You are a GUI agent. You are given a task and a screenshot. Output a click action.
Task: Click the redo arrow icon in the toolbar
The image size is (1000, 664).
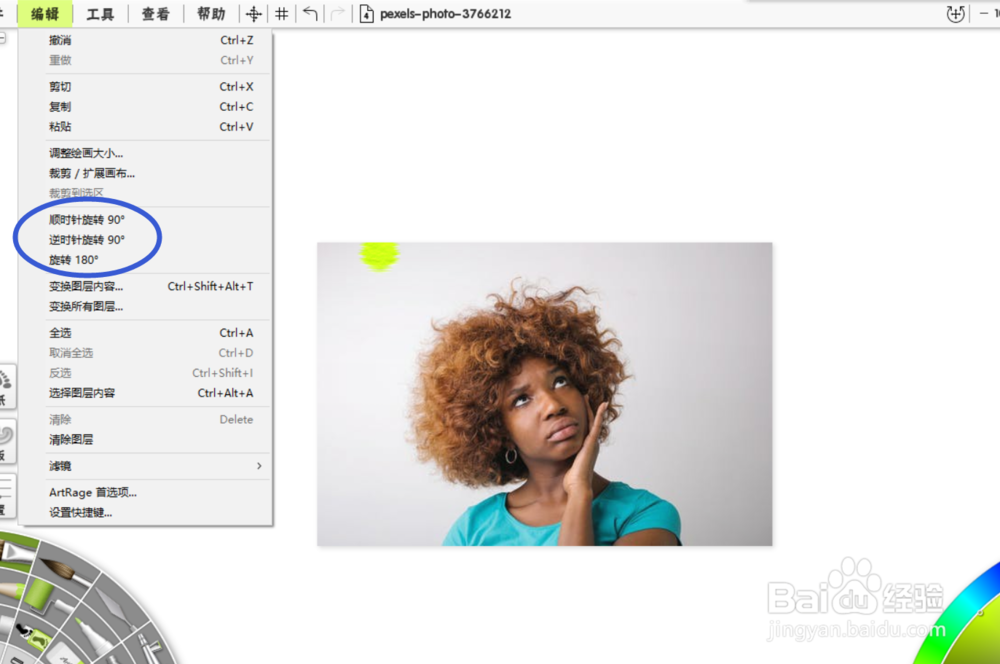(x=338, y=13)
